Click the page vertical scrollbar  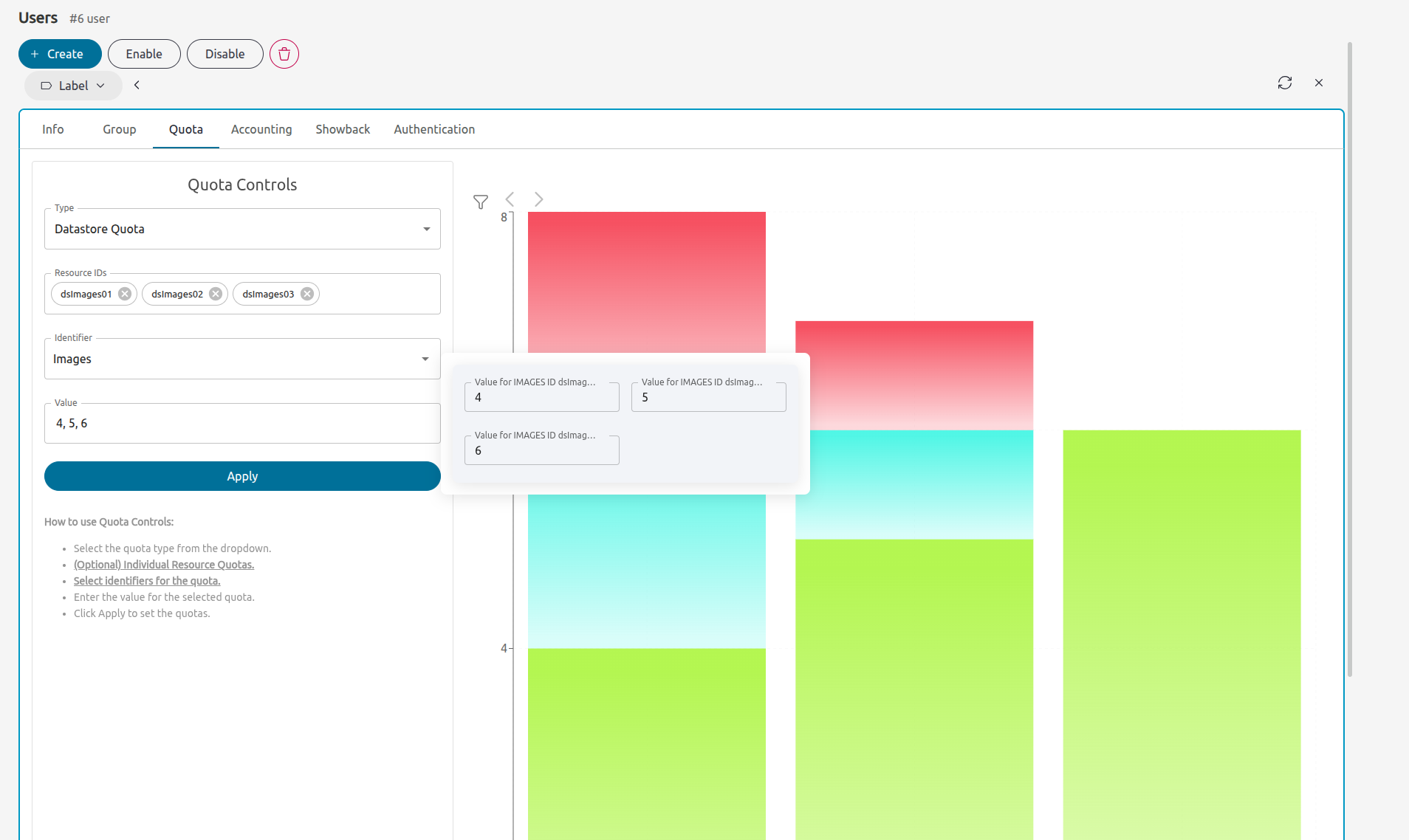1350,359
